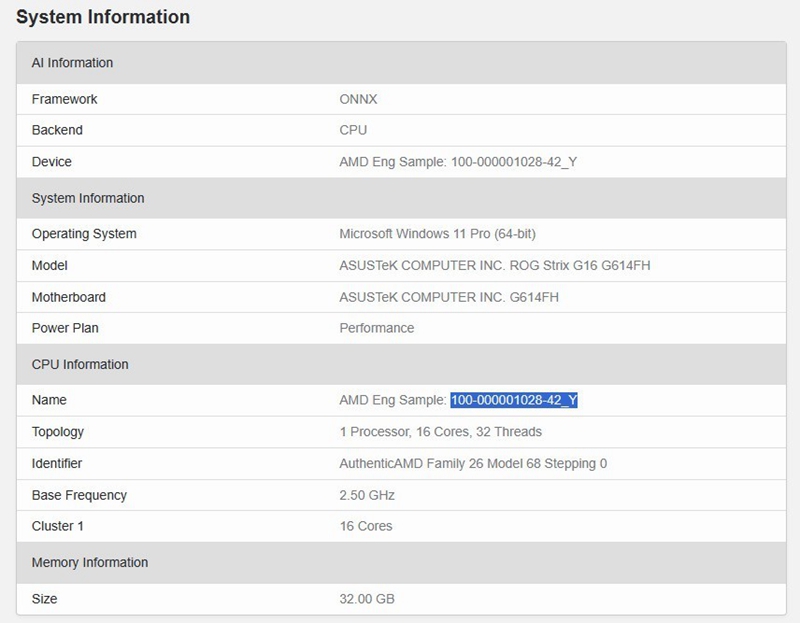Screen dimensions: 800x623
Task: Click the Memory Information section header
Action: (x=90, y=562)
